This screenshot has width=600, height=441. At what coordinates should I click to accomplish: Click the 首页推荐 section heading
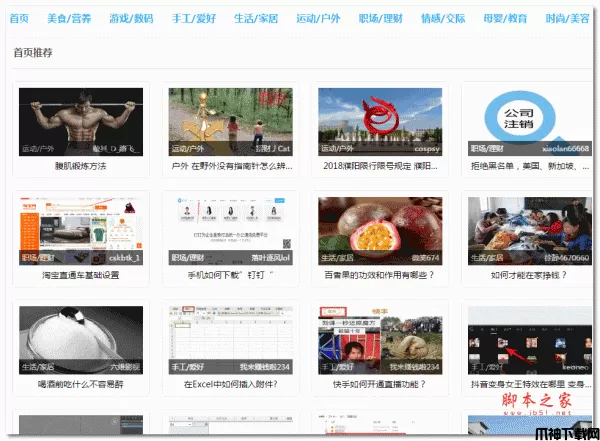pos(33,52)
